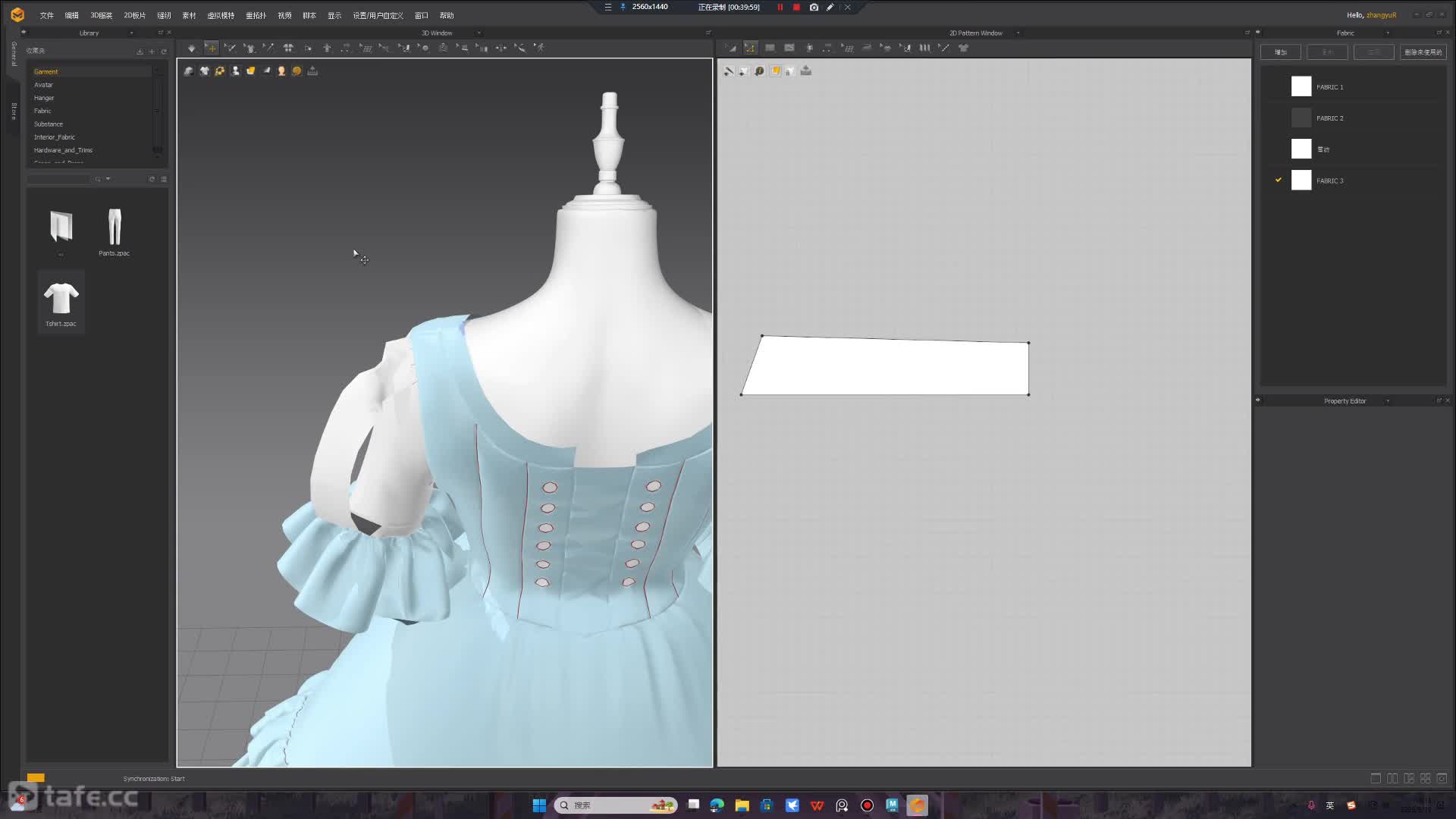Open the 3D服装 menu
1456x819 pixels.
[x=101, y=15]
